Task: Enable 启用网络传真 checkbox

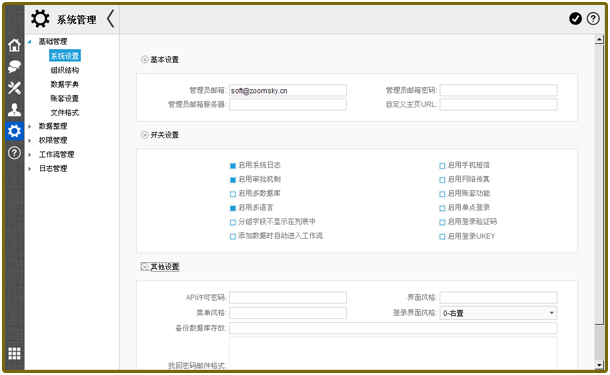Action: pos(442,180)
